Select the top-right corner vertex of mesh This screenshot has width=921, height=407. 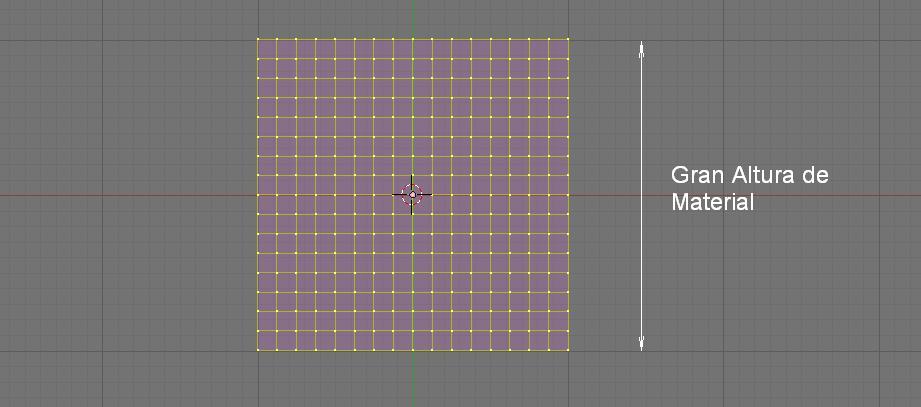(568, 39)
